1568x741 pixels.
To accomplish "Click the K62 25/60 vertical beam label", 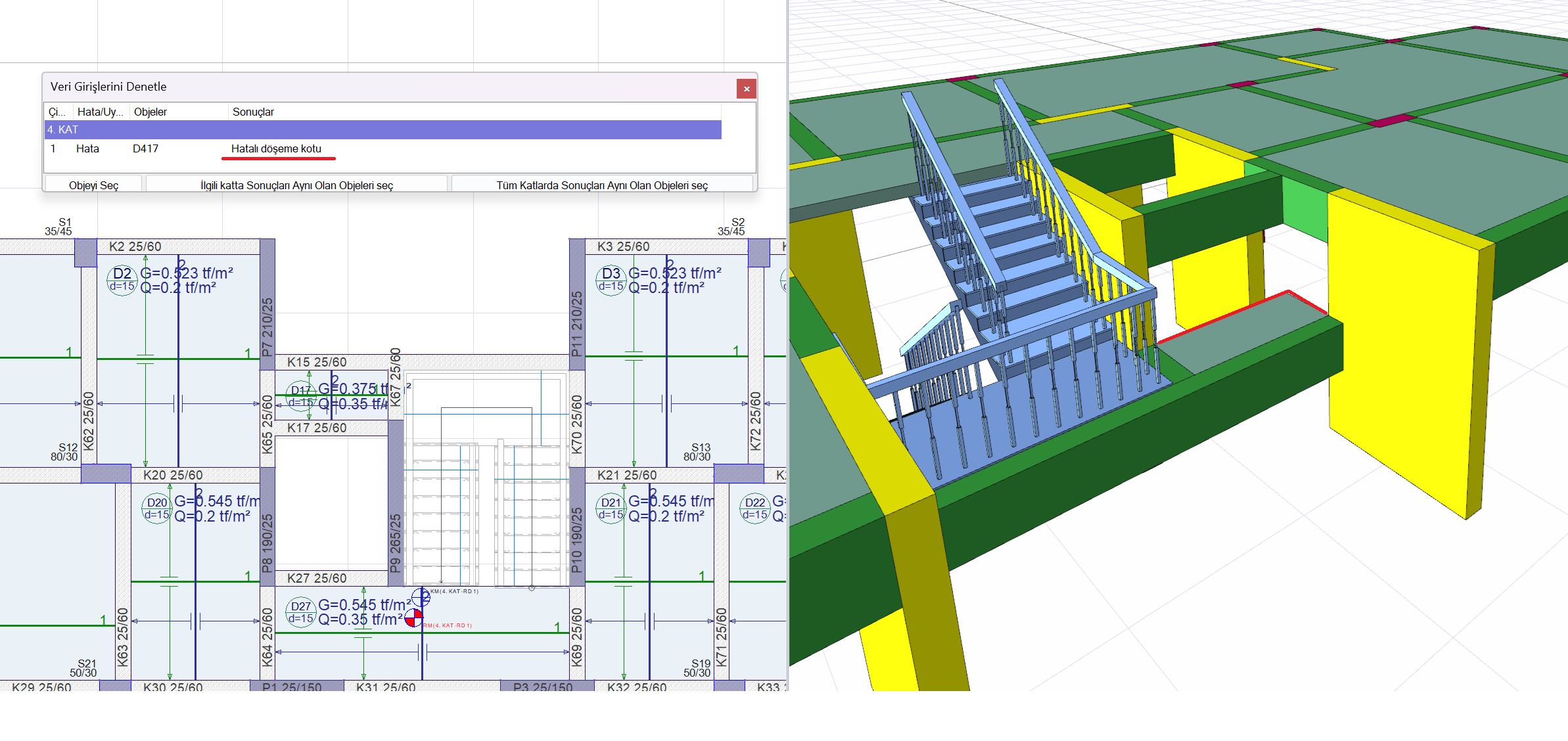I will 89,421.
